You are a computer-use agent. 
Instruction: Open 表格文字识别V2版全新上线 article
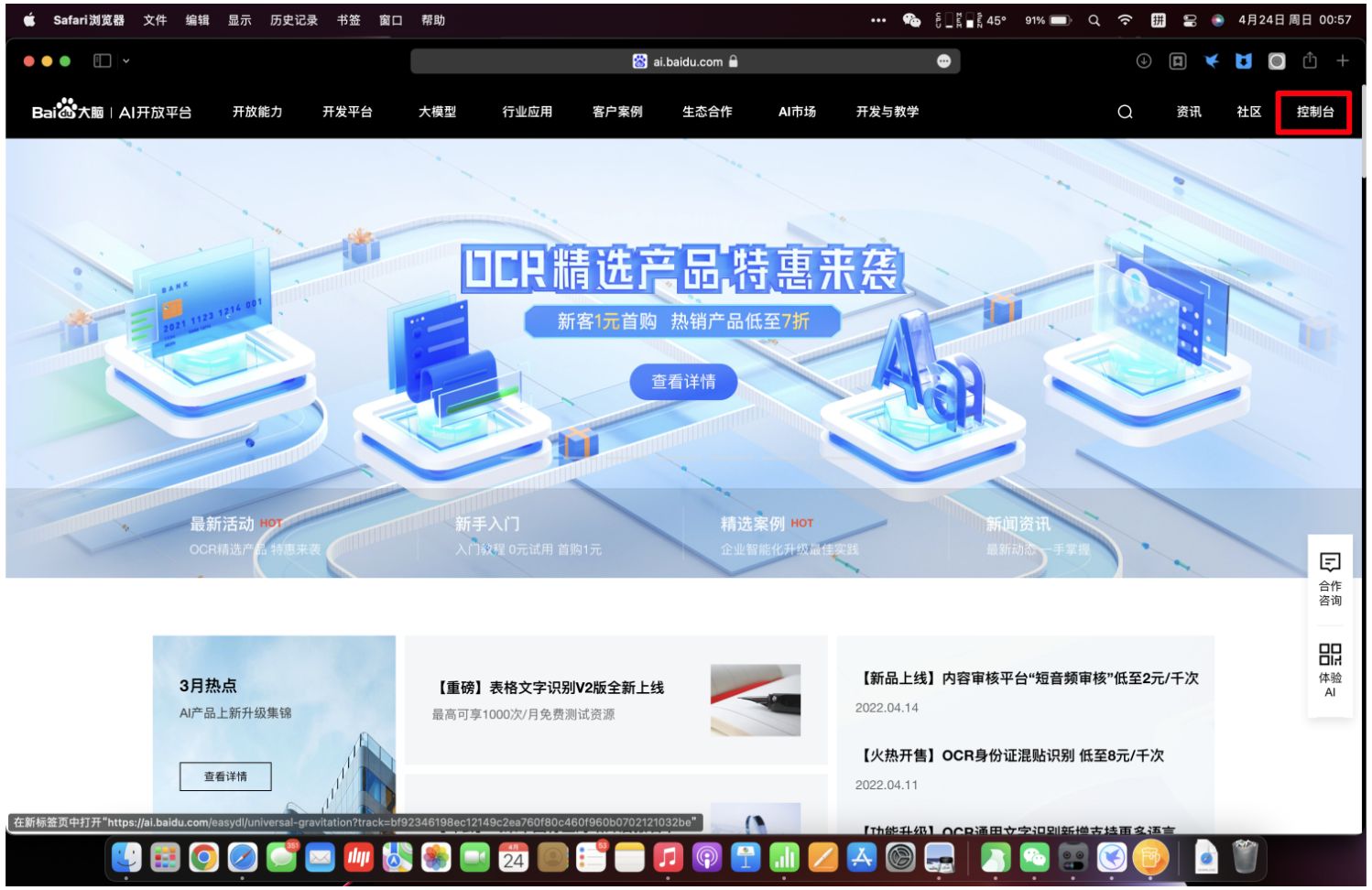coord(550,688)
